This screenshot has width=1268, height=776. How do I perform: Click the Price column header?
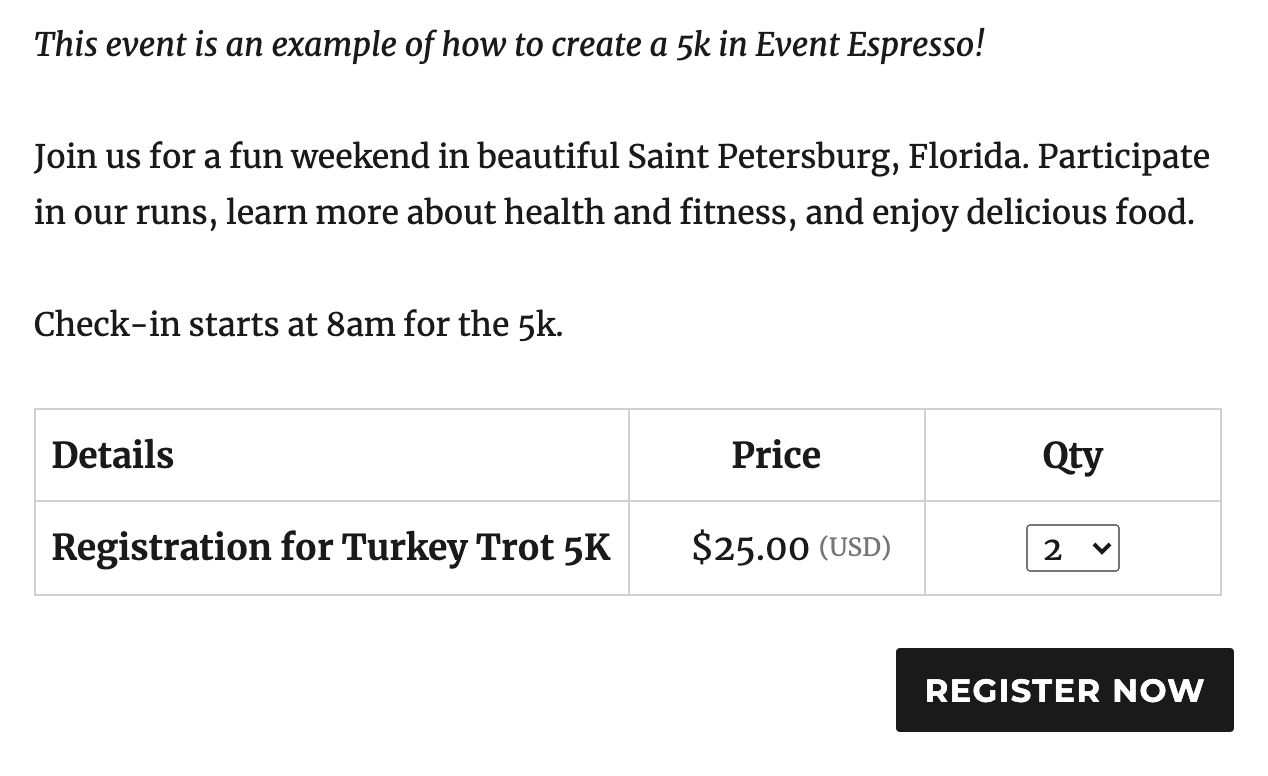click(x=776, y=455)
